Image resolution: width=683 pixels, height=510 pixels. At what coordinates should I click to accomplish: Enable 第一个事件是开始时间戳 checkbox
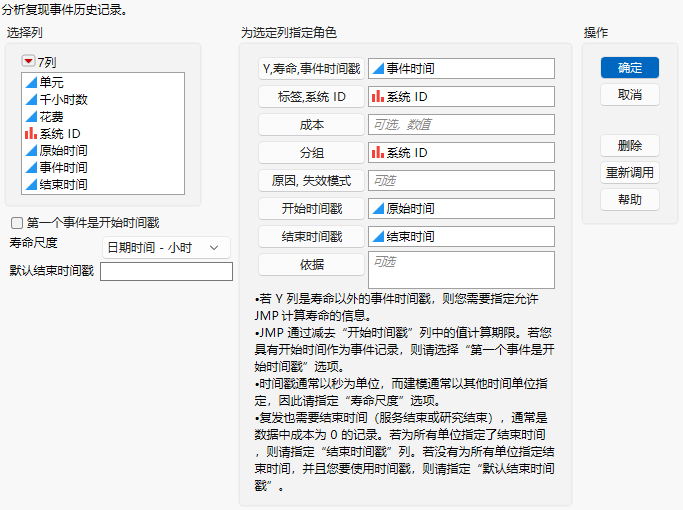pos(17,223)
